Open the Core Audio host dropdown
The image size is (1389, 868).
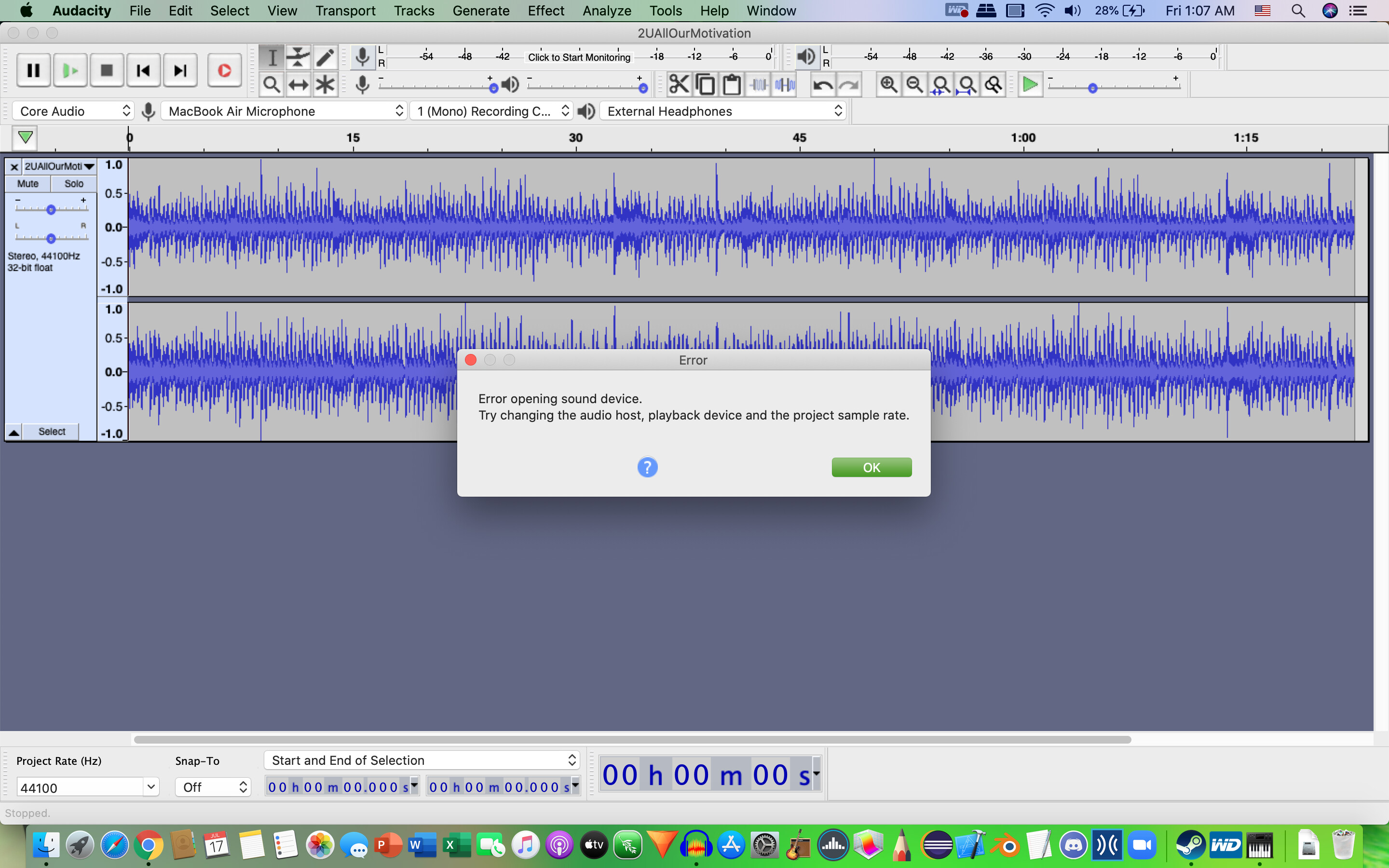(73, 111)
